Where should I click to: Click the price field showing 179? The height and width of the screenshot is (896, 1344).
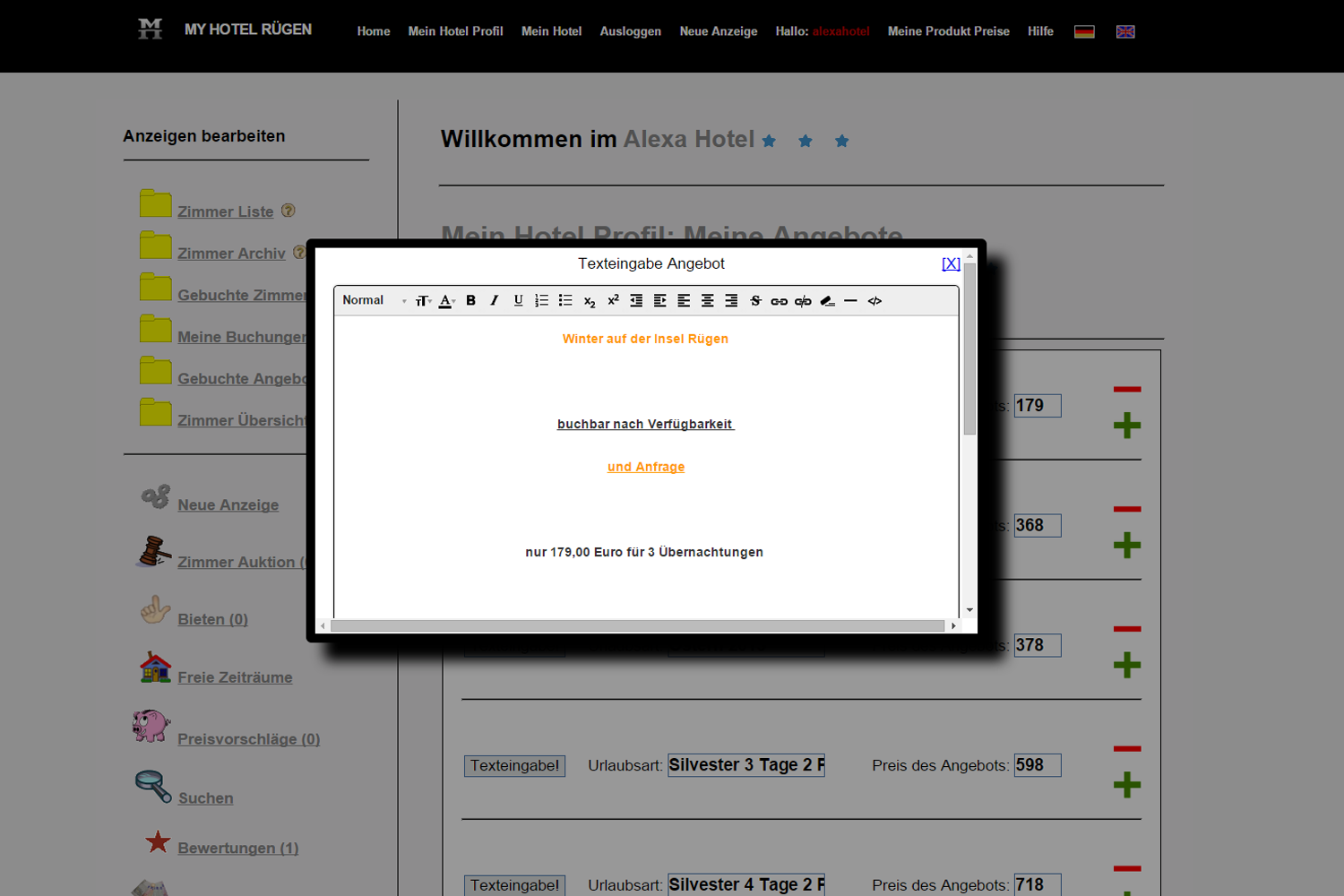[1038, 406]
